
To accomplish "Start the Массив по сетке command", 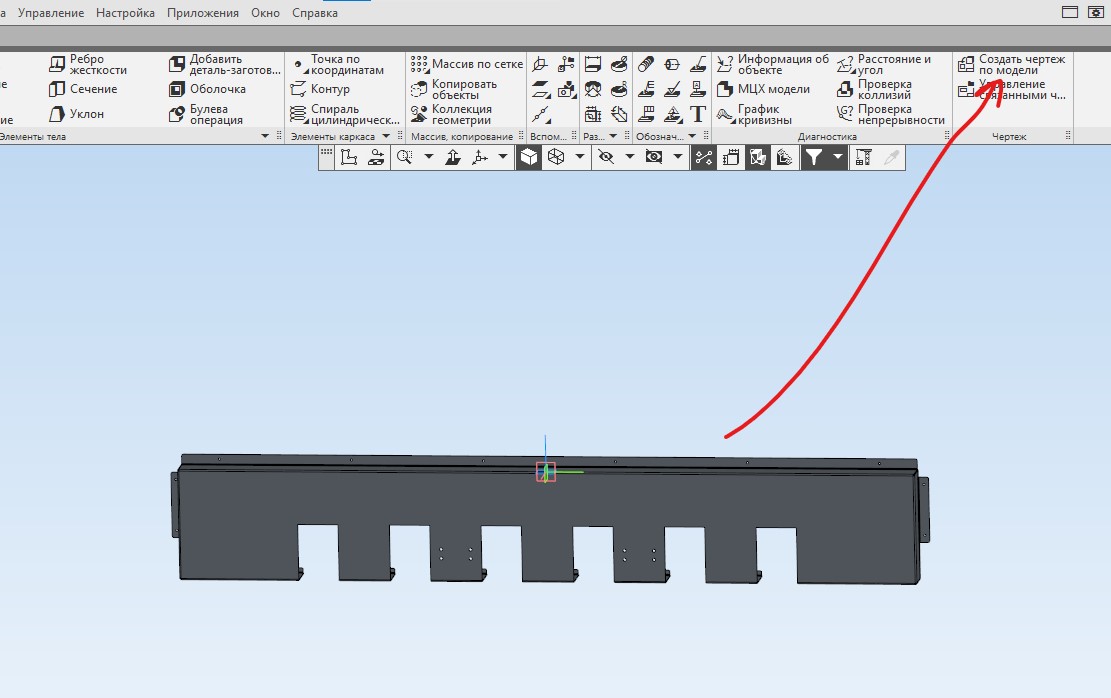I will coord(466,64).
